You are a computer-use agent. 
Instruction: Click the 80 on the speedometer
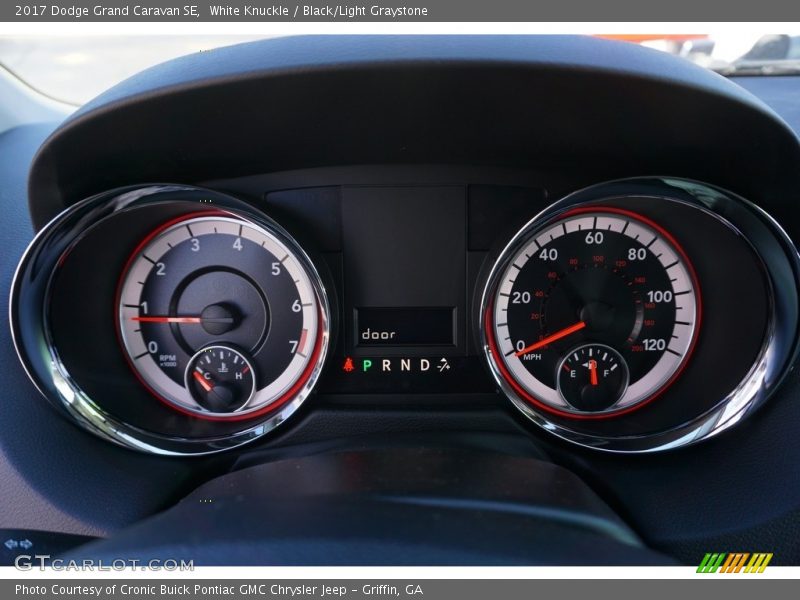click(x=637, y=254)
